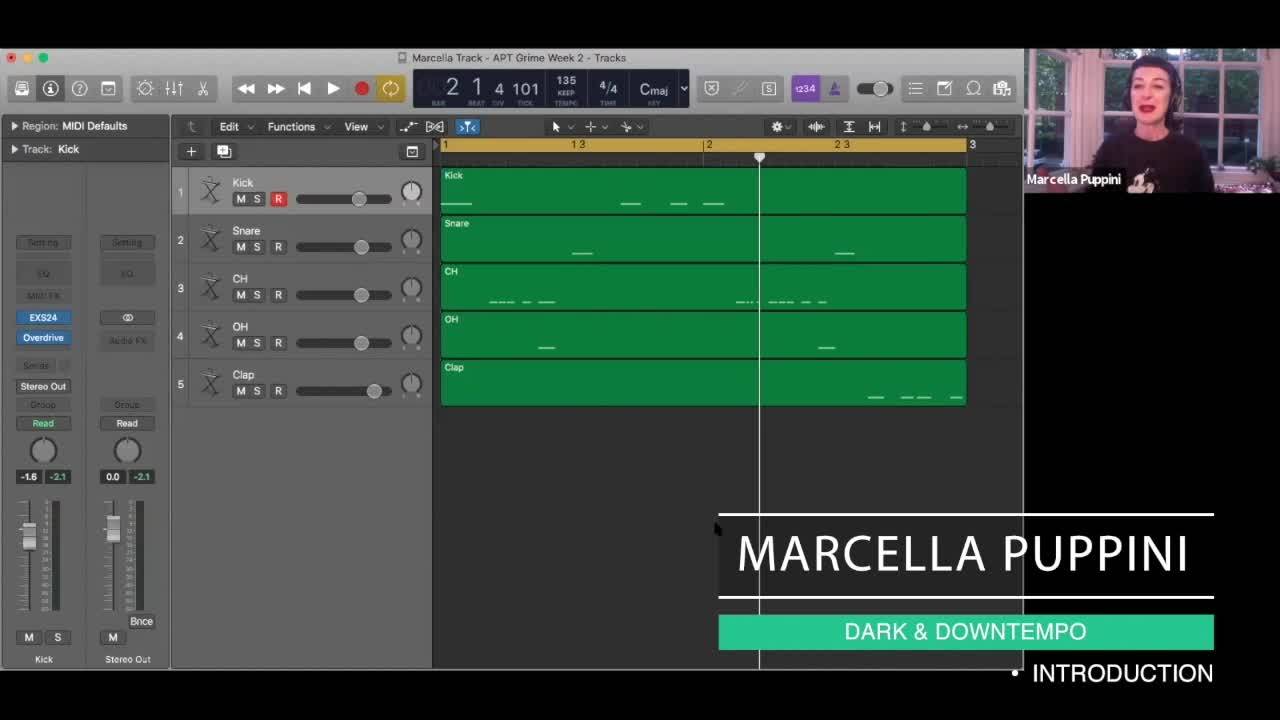Mute the Stereo Out channel strip
Image resolution: width=1280 pixels, height=720 pixels.
(x=112, y=637)
